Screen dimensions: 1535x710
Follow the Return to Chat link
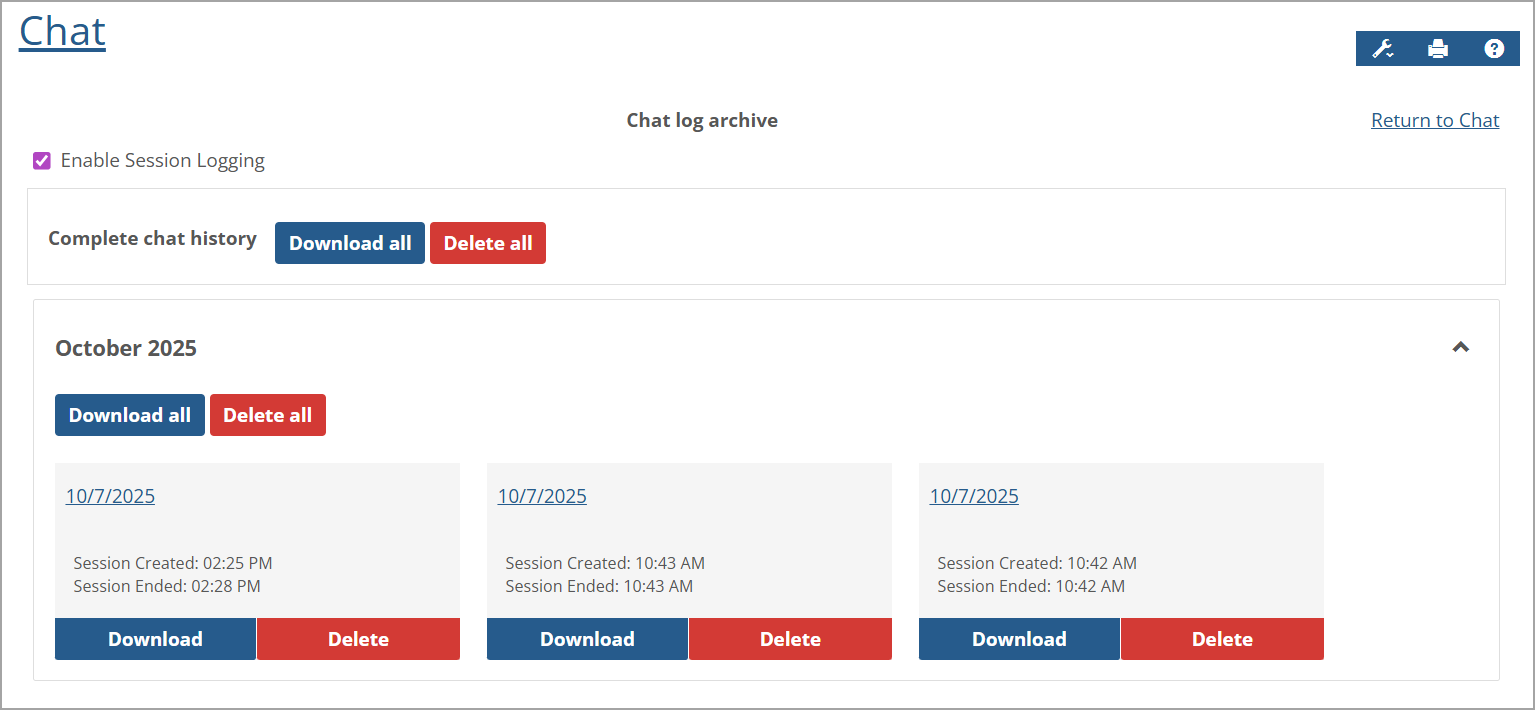(1434, 119)
